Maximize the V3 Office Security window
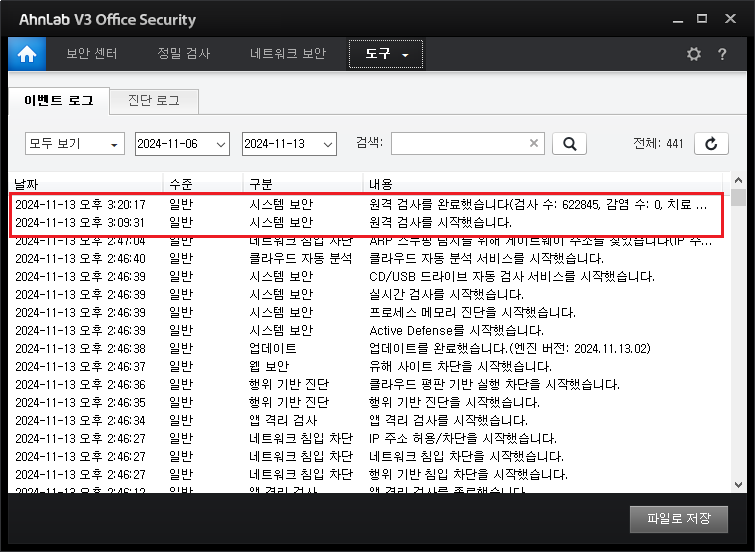The image size is (755, 552). tap(702, 19)
